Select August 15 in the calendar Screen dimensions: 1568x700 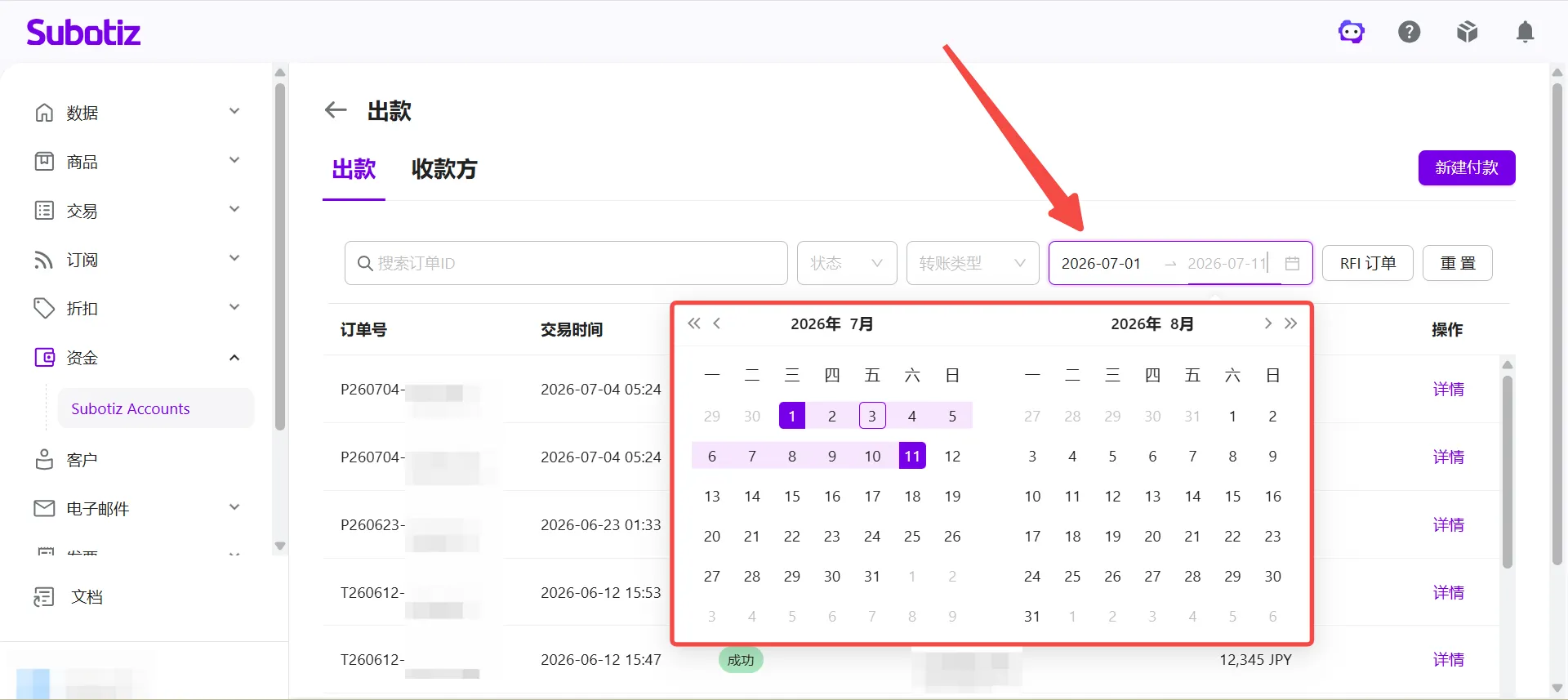(x=1232, y=496)
